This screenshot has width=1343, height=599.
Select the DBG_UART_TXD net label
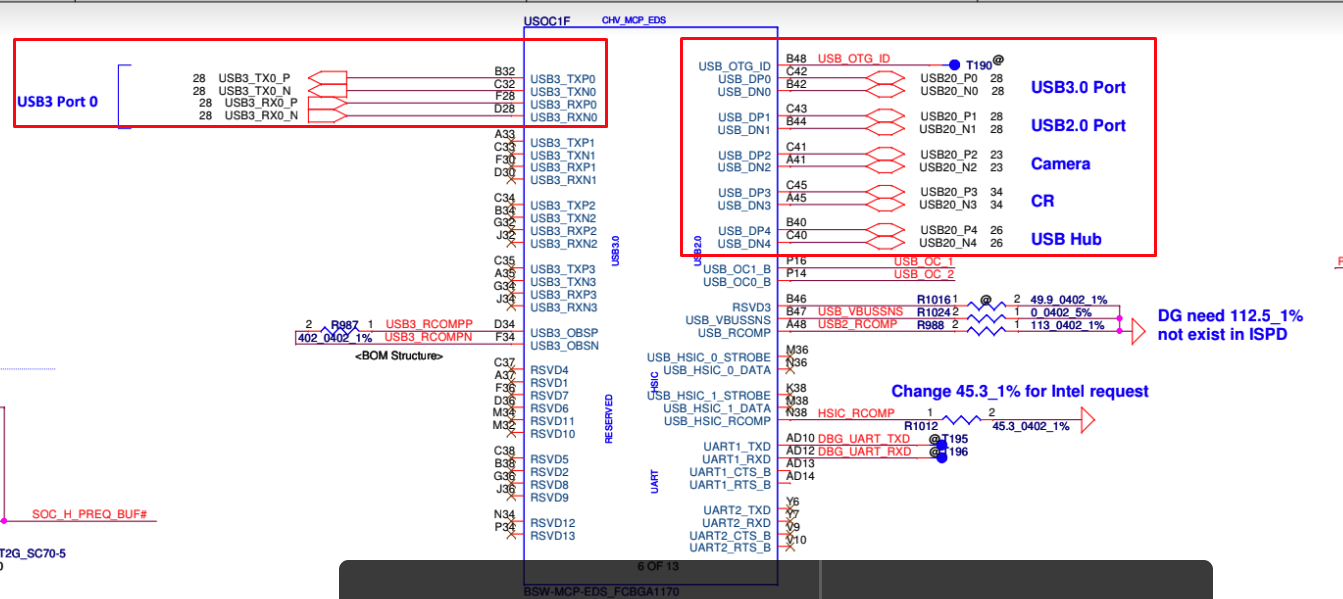point(864,439)
